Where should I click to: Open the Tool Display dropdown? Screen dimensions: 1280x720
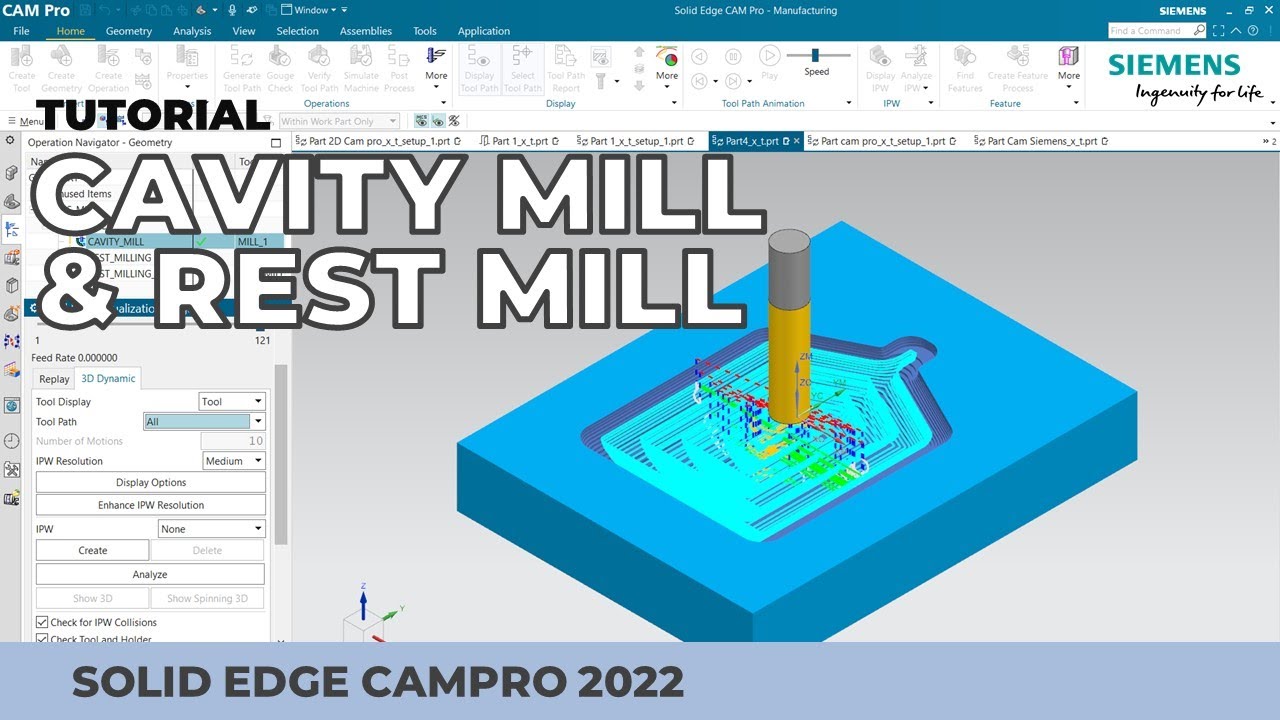[x=232, y=402]
